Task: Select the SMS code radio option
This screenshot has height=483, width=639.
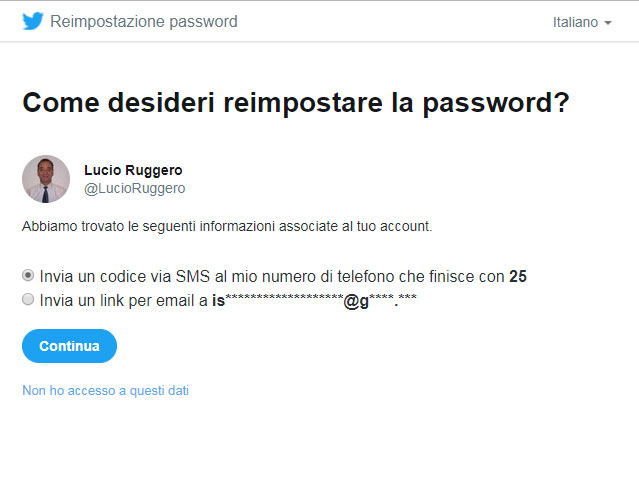Action: (x=28, y=276)
